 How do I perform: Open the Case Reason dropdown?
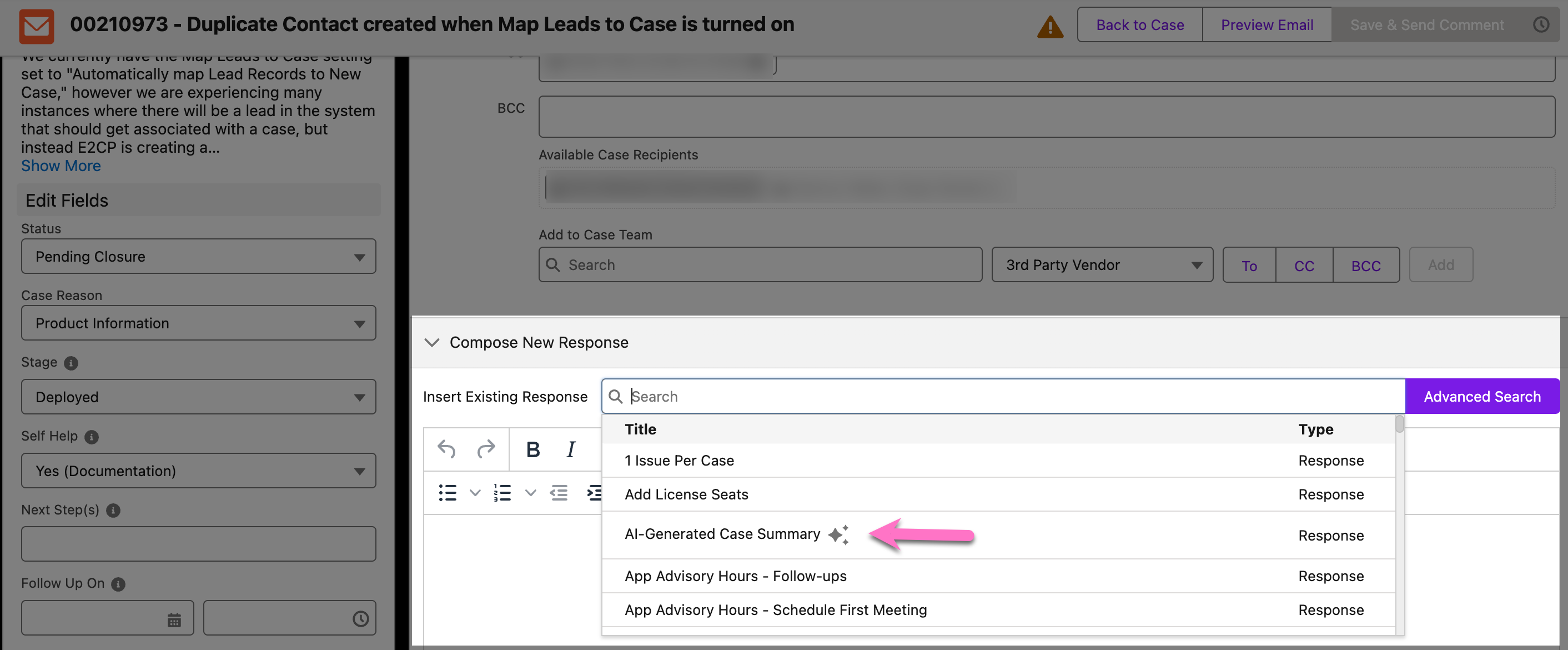pyautogui.click(x=198, y=323)
